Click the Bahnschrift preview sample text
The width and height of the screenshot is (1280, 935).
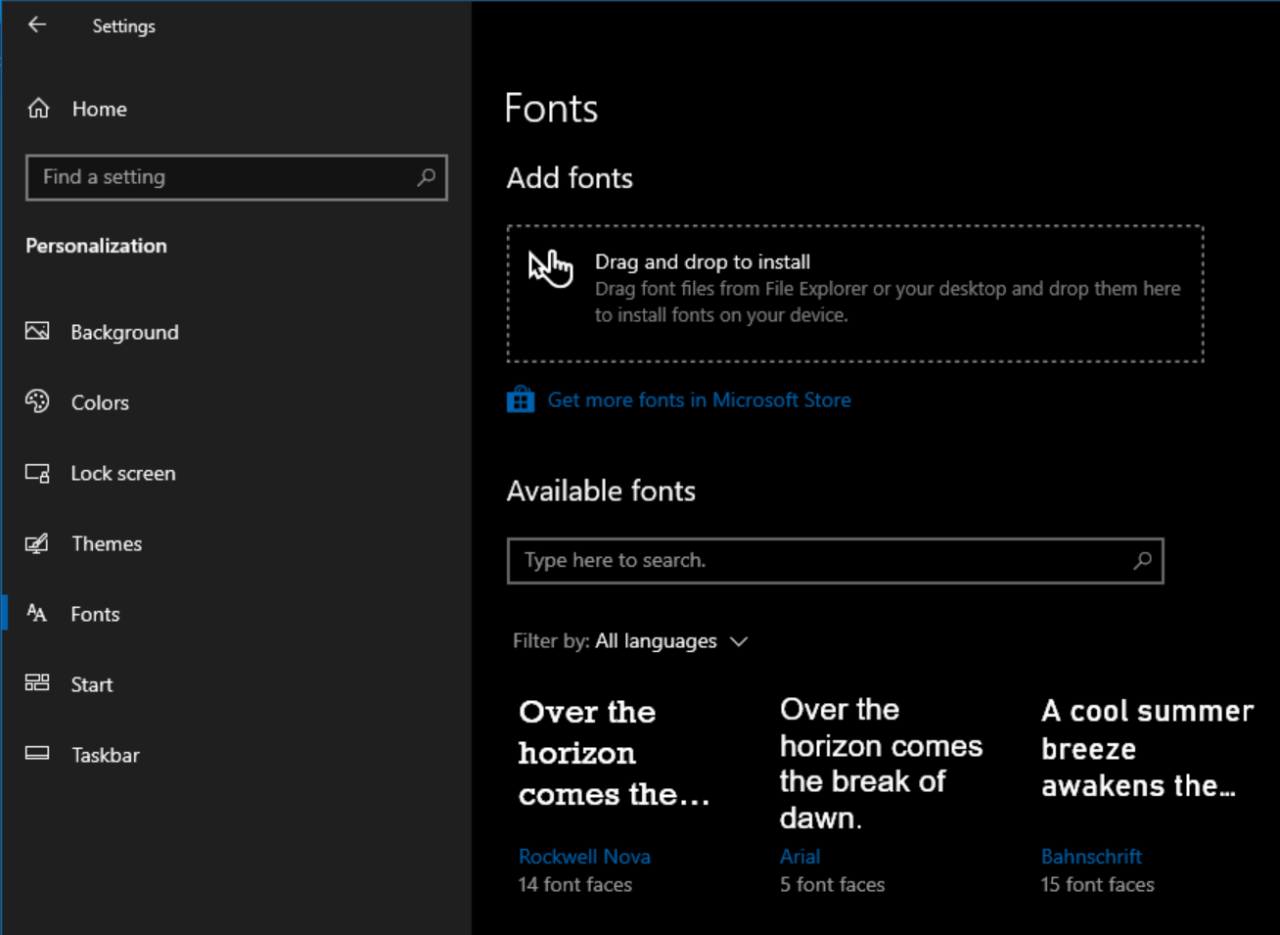(x=1147, y=749)
